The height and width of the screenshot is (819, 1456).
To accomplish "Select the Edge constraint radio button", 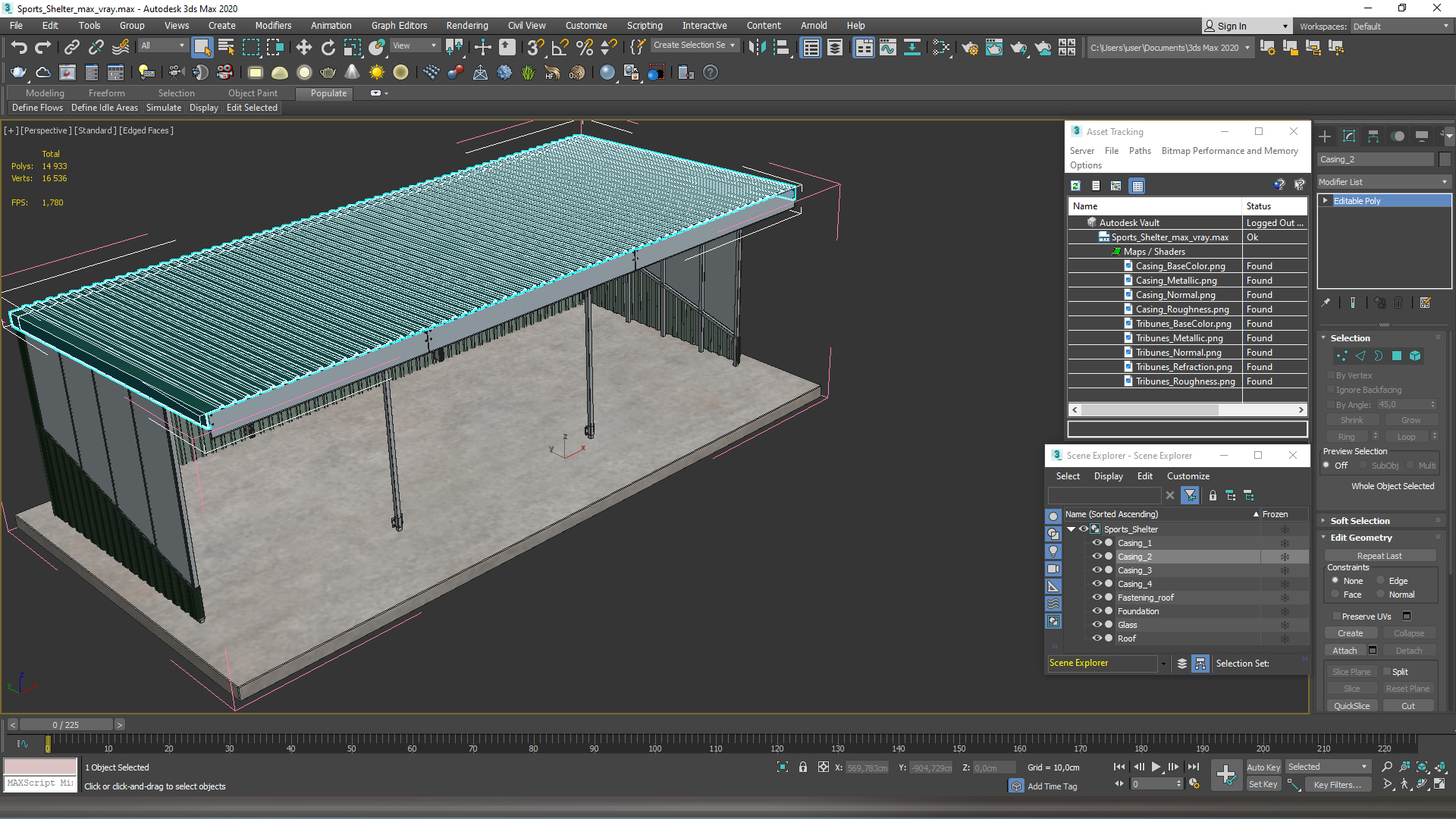I will [1381, 581].
